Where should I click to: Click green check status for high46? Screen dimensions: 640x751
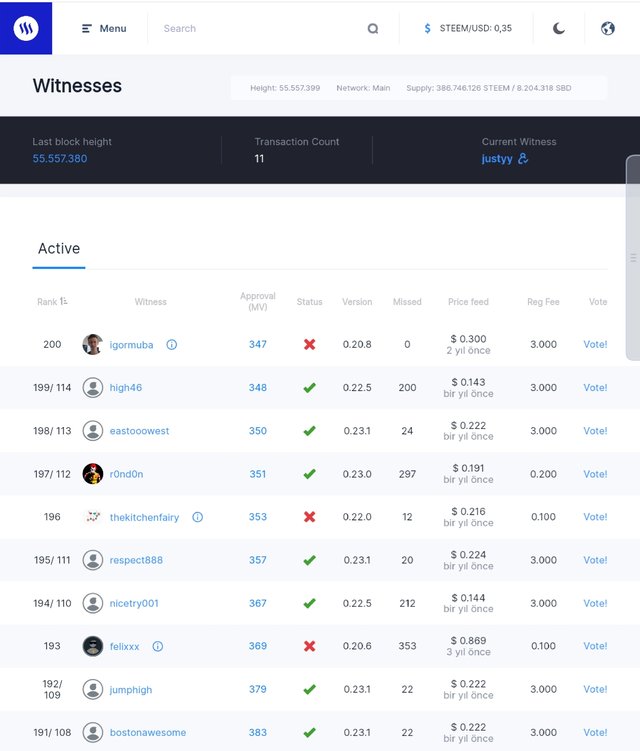pyautogui.click(x=309, y=387)
